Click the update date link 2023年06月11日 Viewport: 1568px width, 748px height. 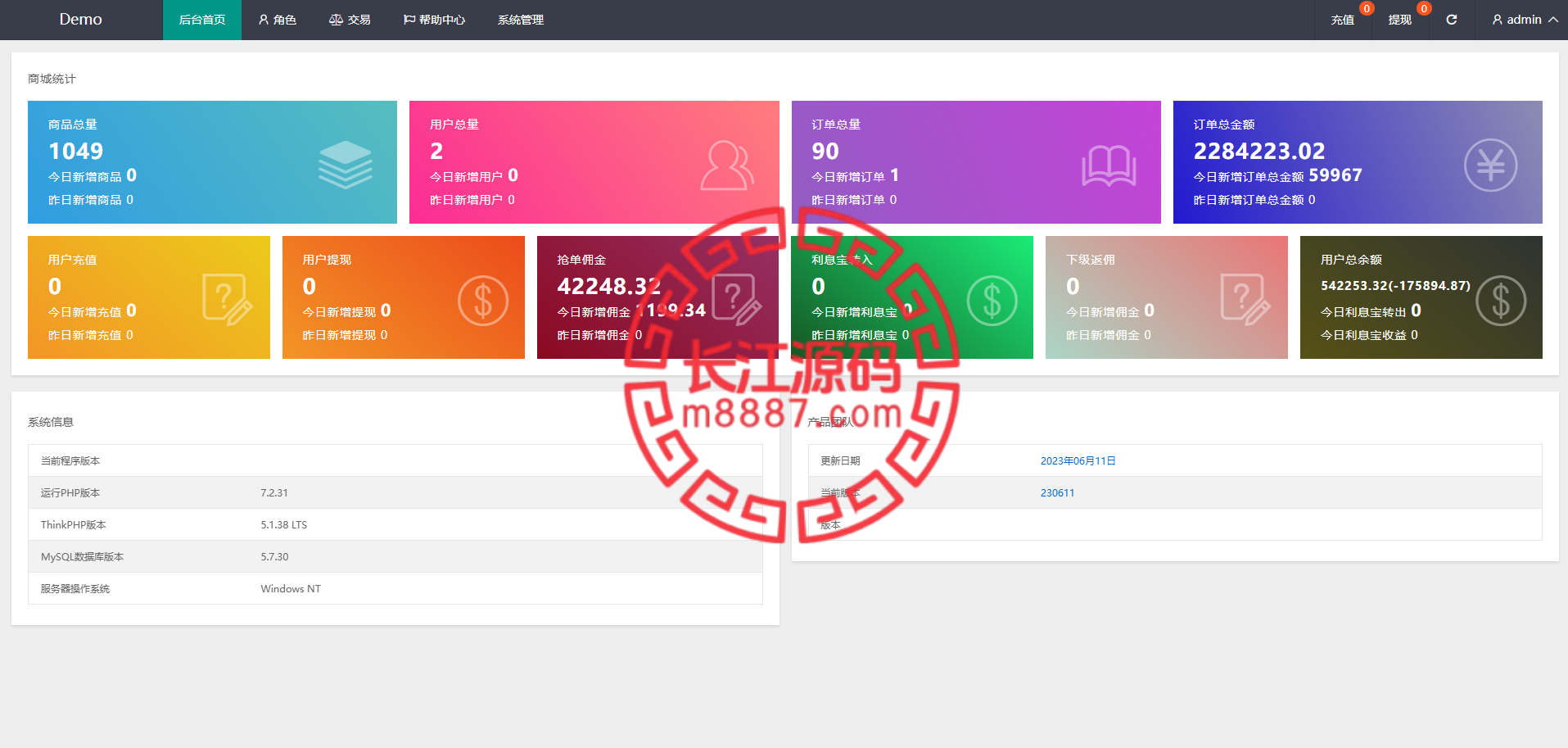1078,461
